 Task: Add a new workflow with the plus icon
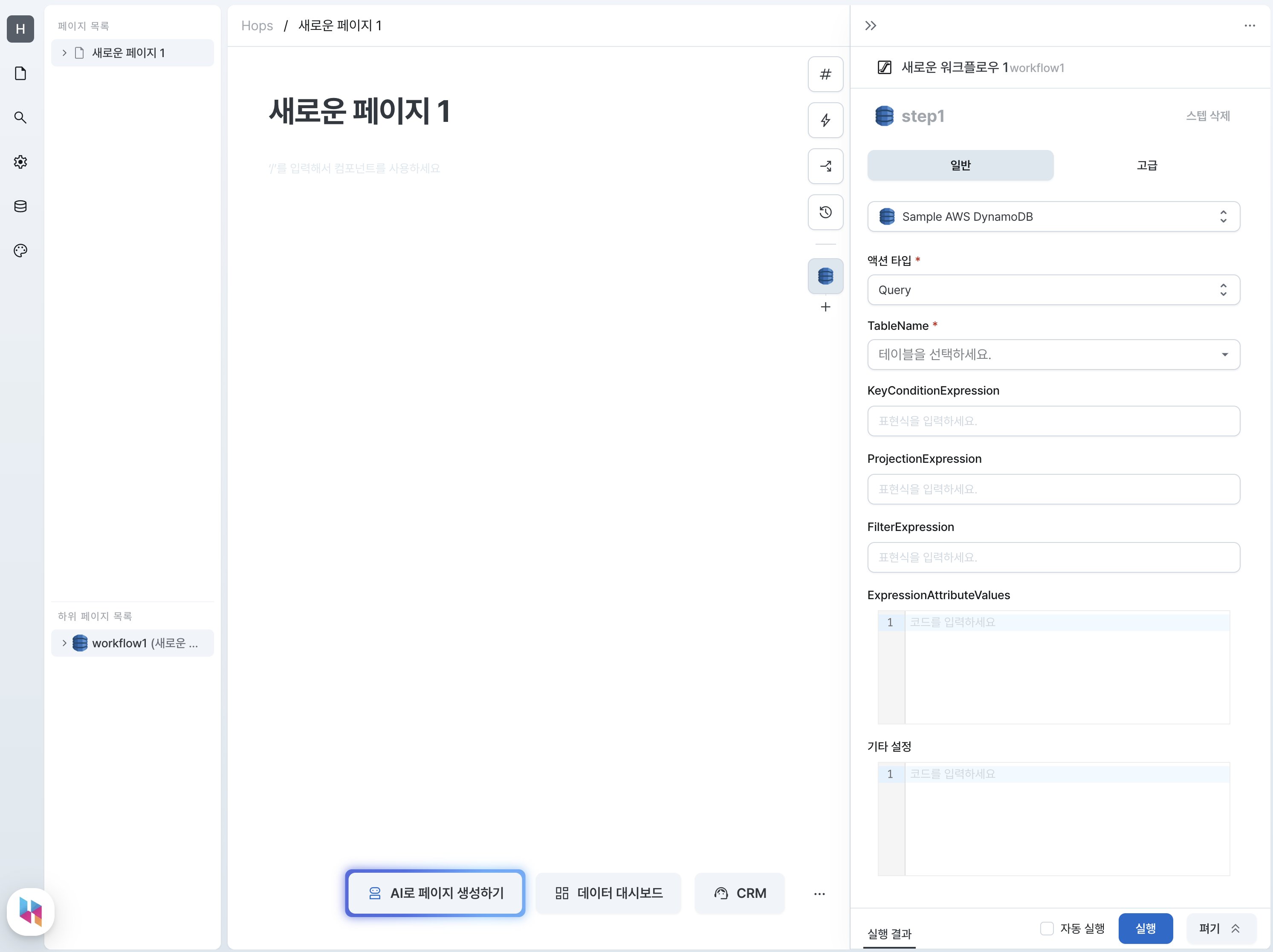[825, 306]
